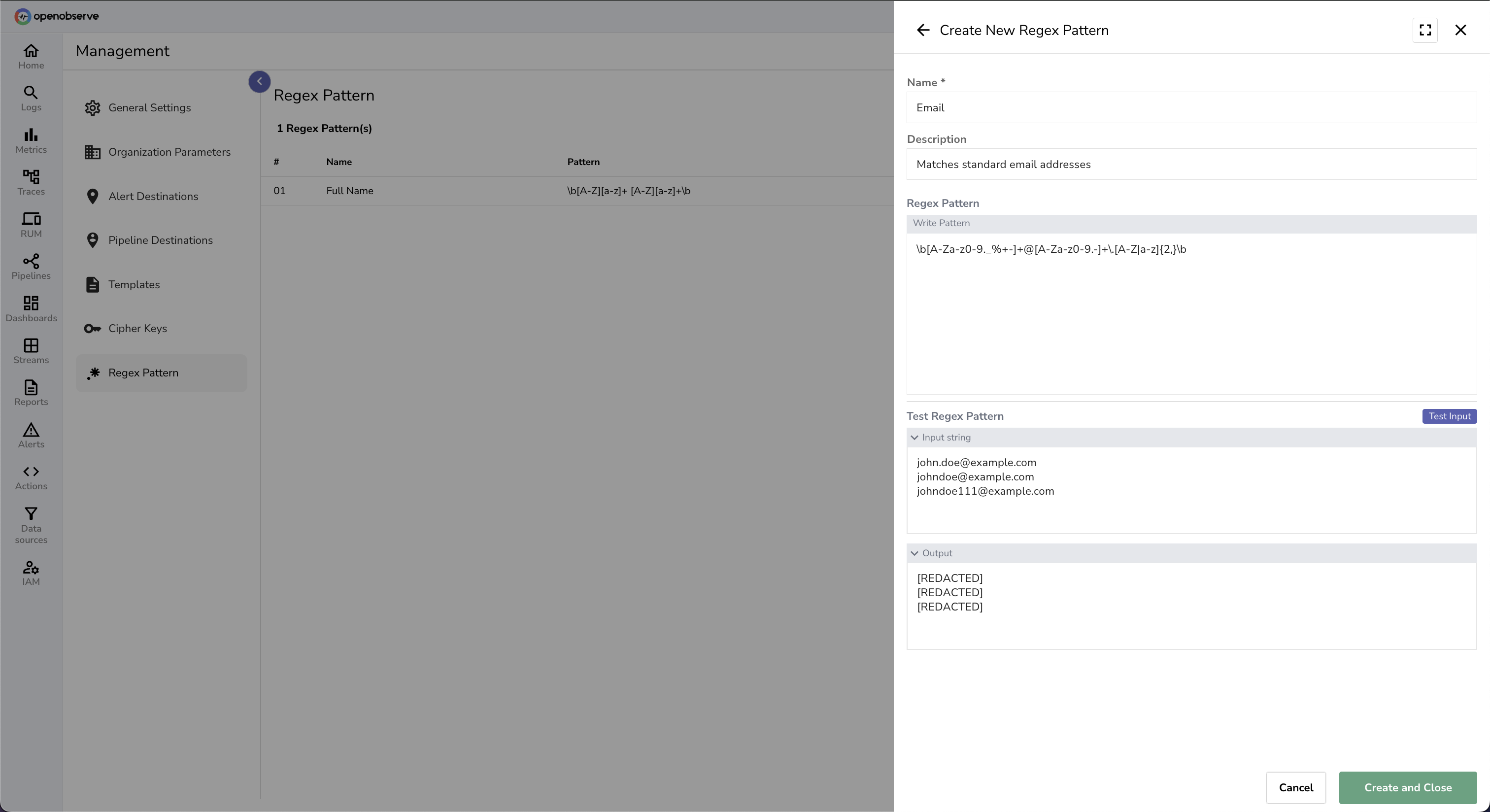
Task: Open Logs search page
Action: [x=31, y=99]
